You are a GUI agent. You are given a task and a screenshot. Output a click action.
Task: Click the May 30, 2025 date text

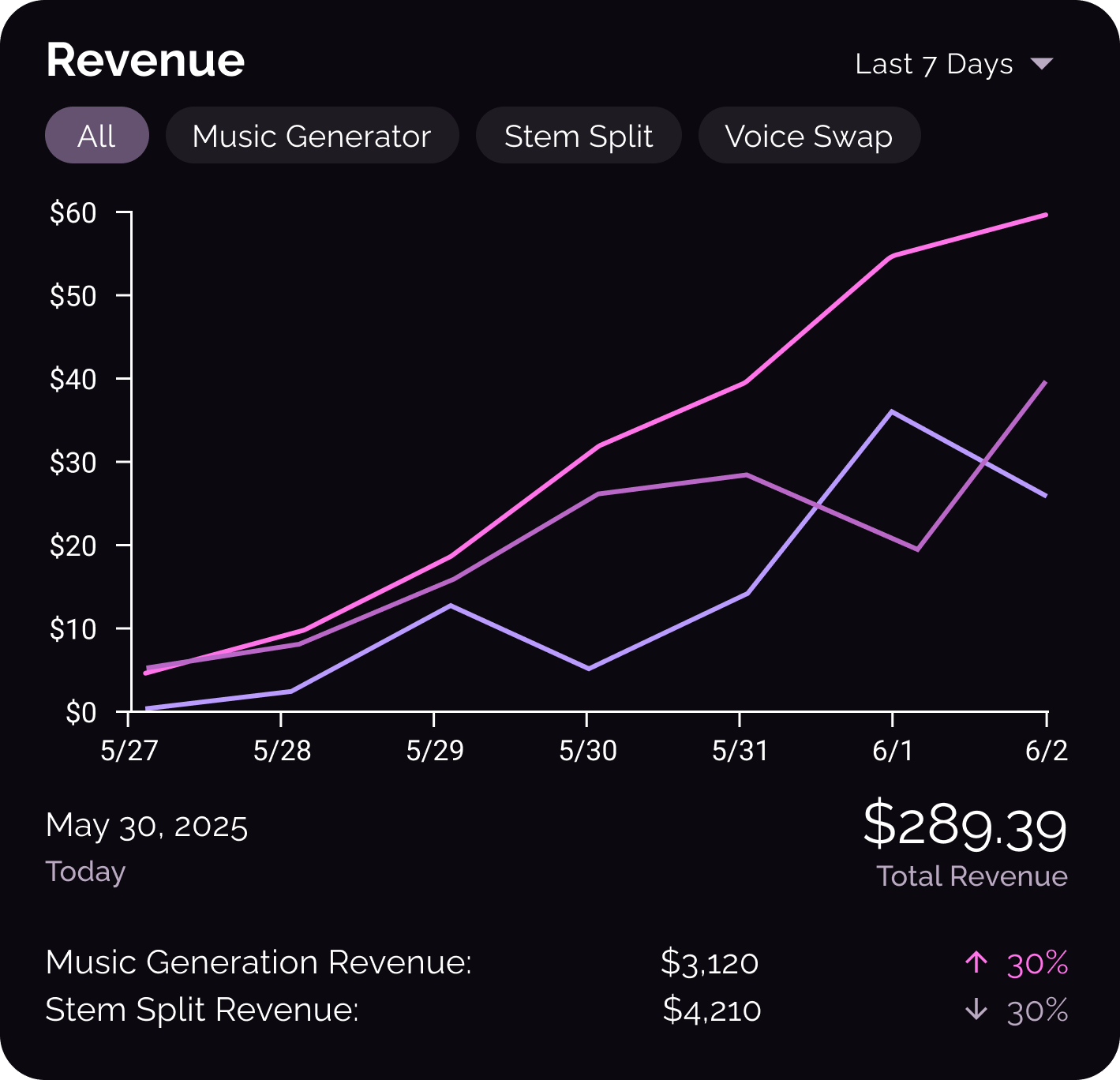(147, 826)
